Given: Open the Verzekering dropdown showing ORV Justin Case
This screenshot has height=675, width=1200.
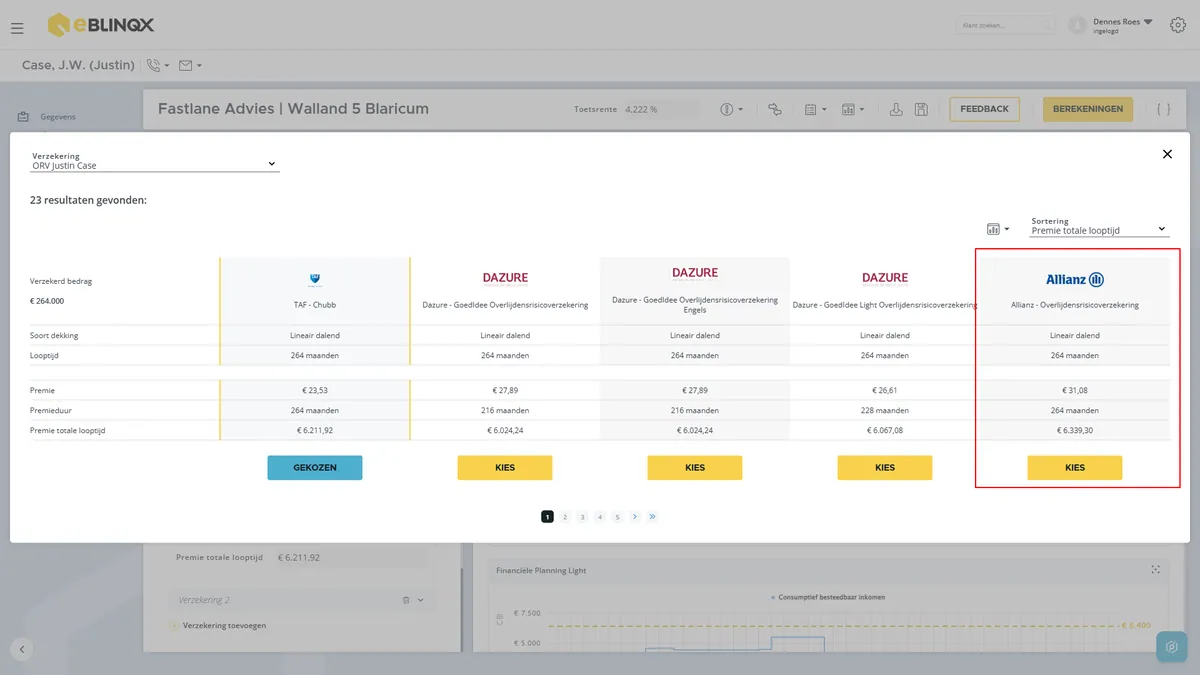Looking at the screenshot, I should 155,161.
